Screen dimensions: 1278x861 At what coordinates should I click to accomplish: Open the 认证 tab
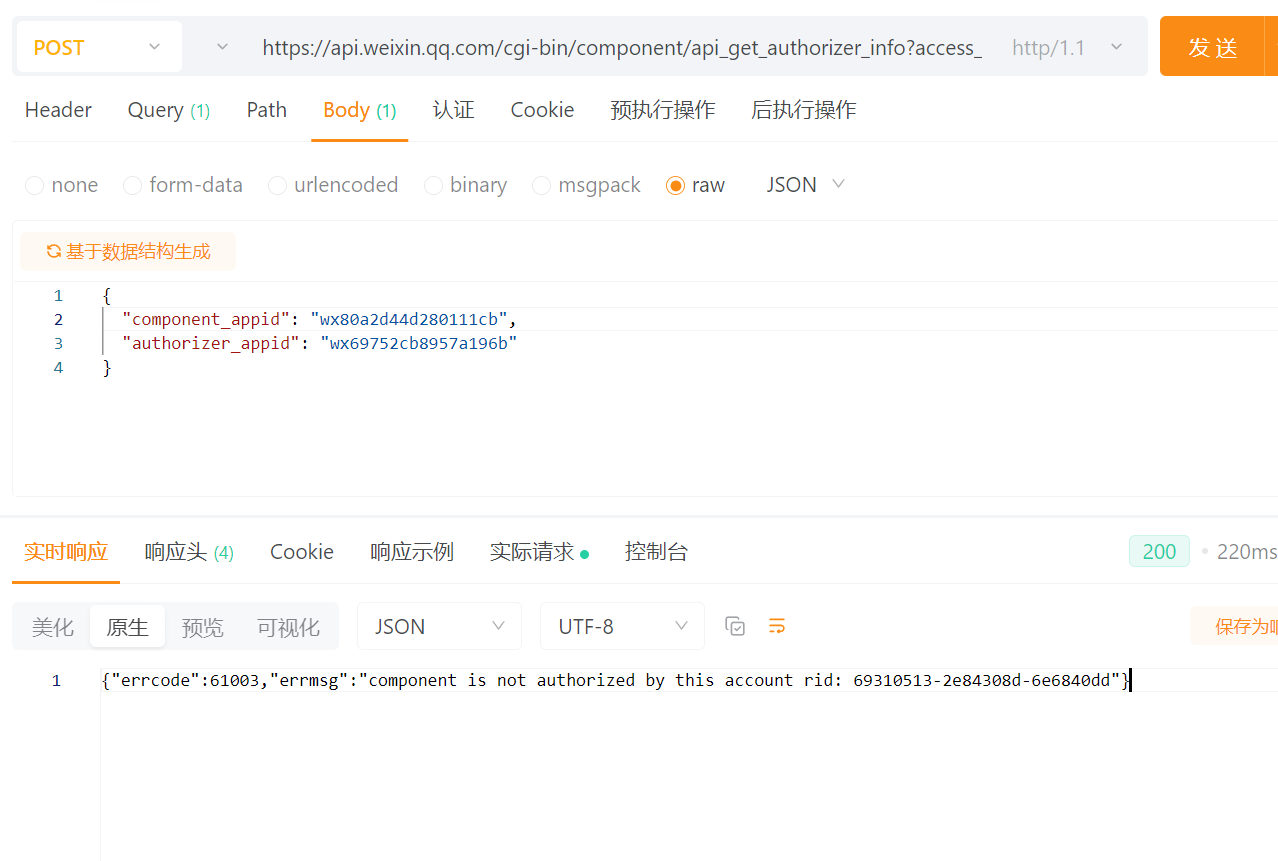[x=453, y=110]
